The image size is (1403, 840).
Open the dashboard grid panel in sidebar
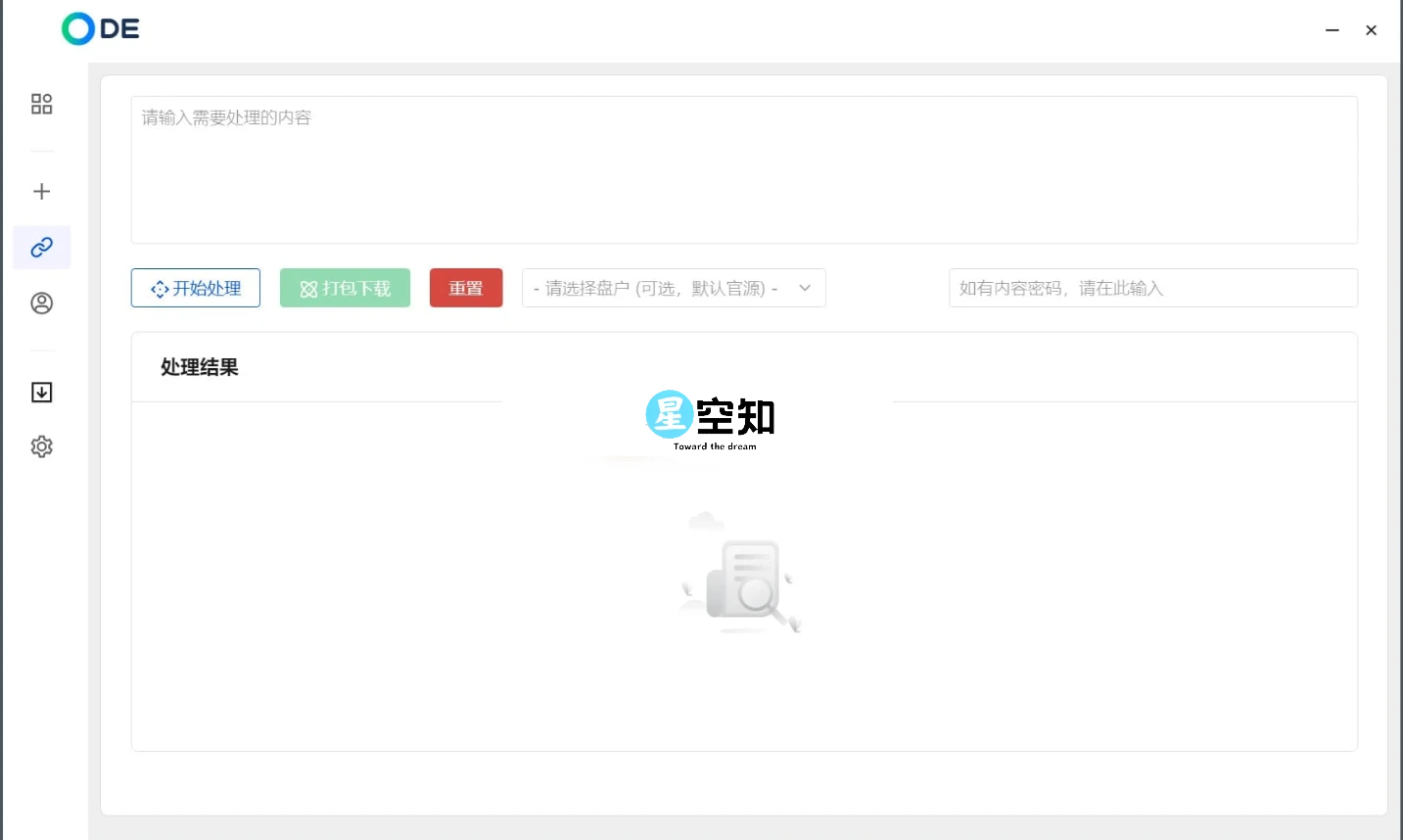pos(41,103)
